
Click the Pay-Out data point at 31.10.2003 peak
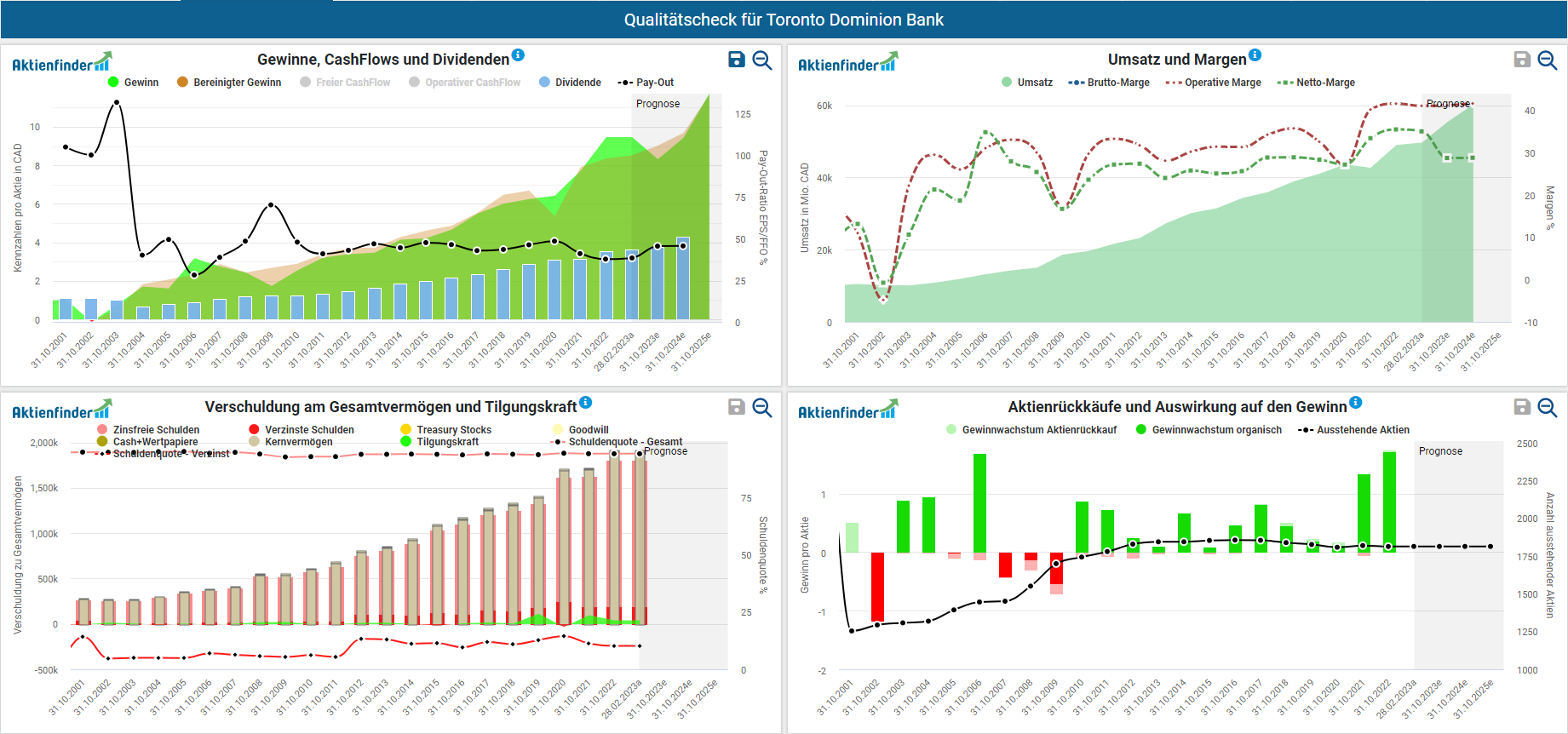pyautogui.click(x=117, y=103)
